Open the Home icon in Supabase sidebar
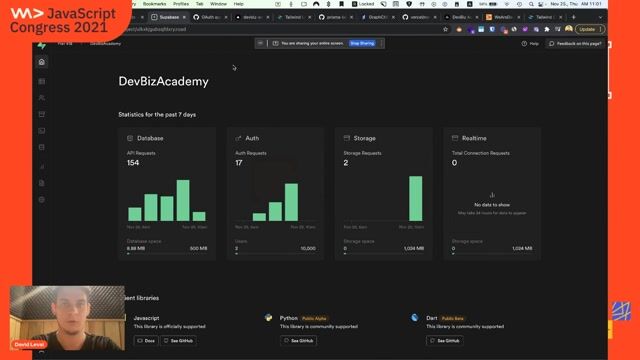The image size is (640, 360). (x=42, y=62)
